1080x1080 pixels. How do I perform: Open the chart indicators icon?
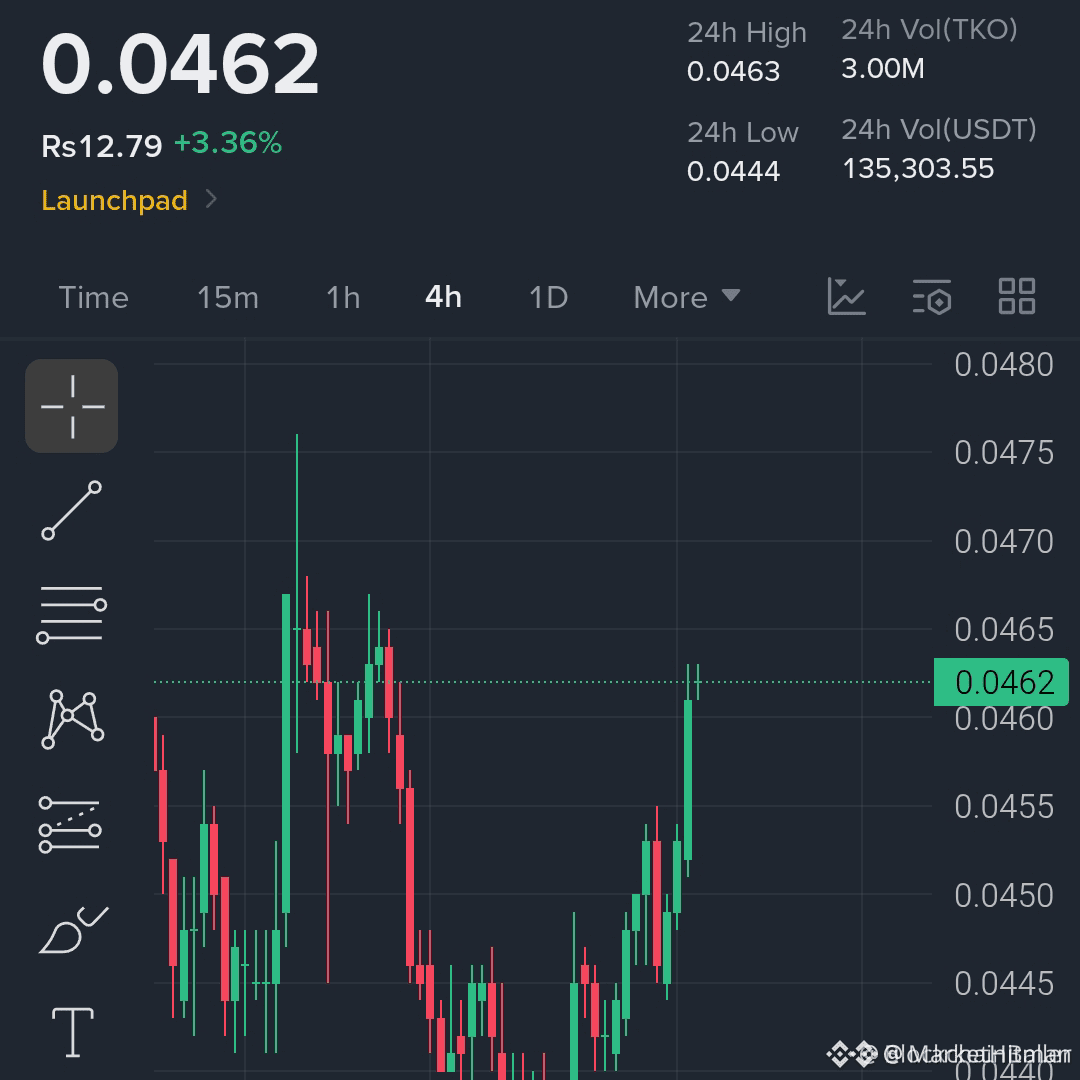click(x=847, y=297)
